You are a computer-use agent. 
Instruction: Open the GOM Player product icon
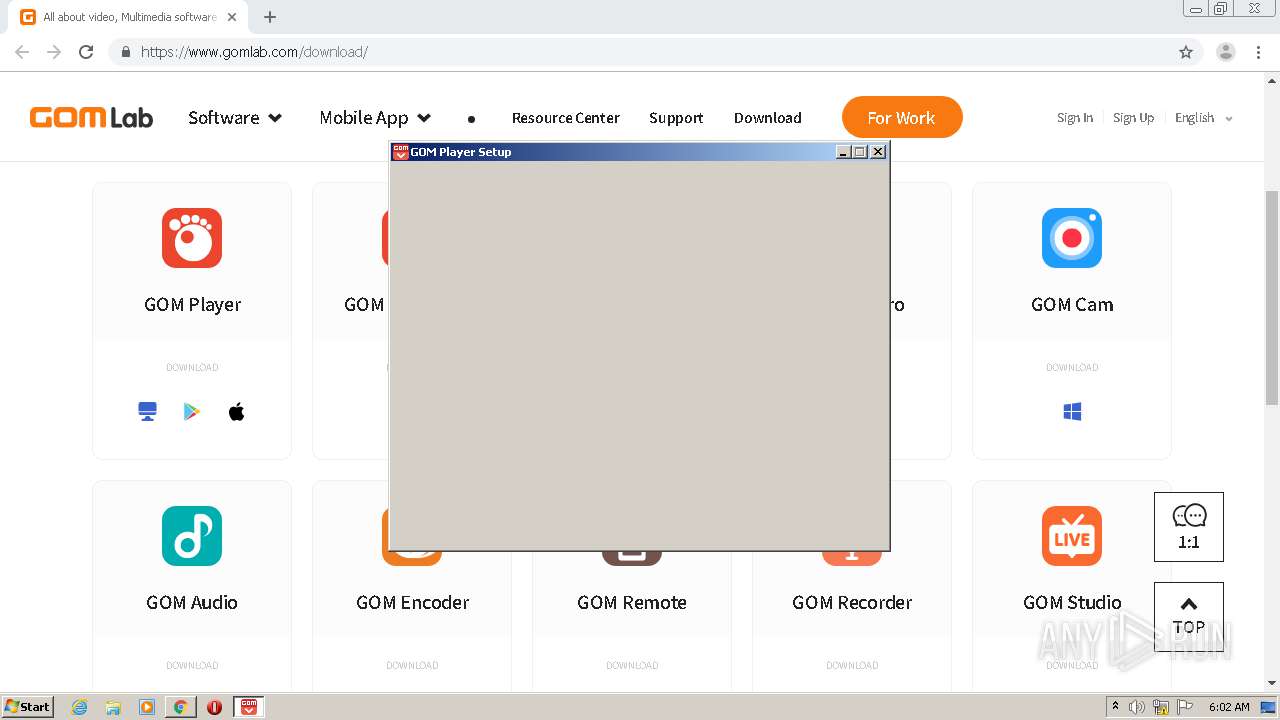point(192,238)
